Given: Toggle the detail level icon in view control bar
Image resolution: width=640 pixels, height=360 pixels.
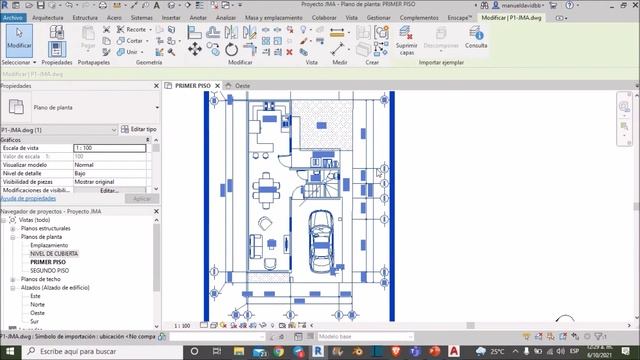Looking at the screenshot, I should [x=204, y=325].
